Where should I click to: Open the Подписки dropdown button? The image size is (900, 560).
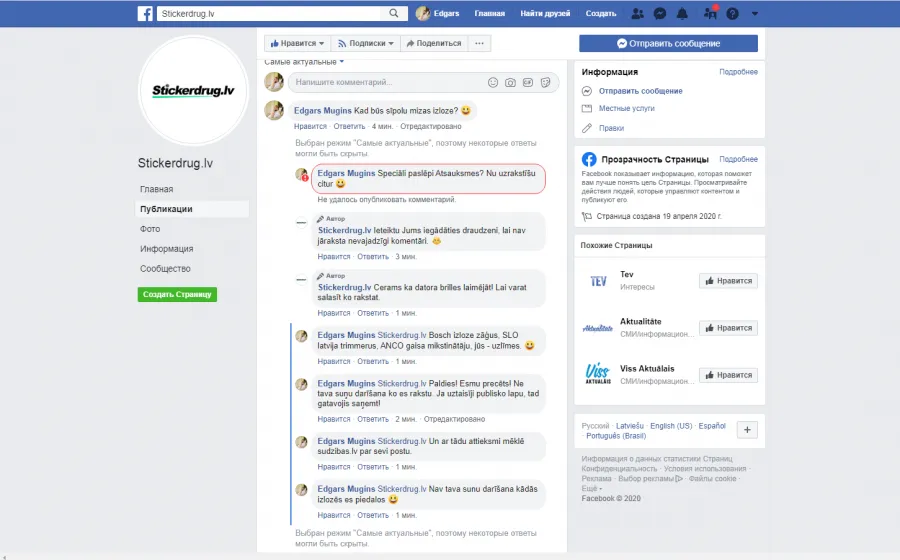coord(366,43)
